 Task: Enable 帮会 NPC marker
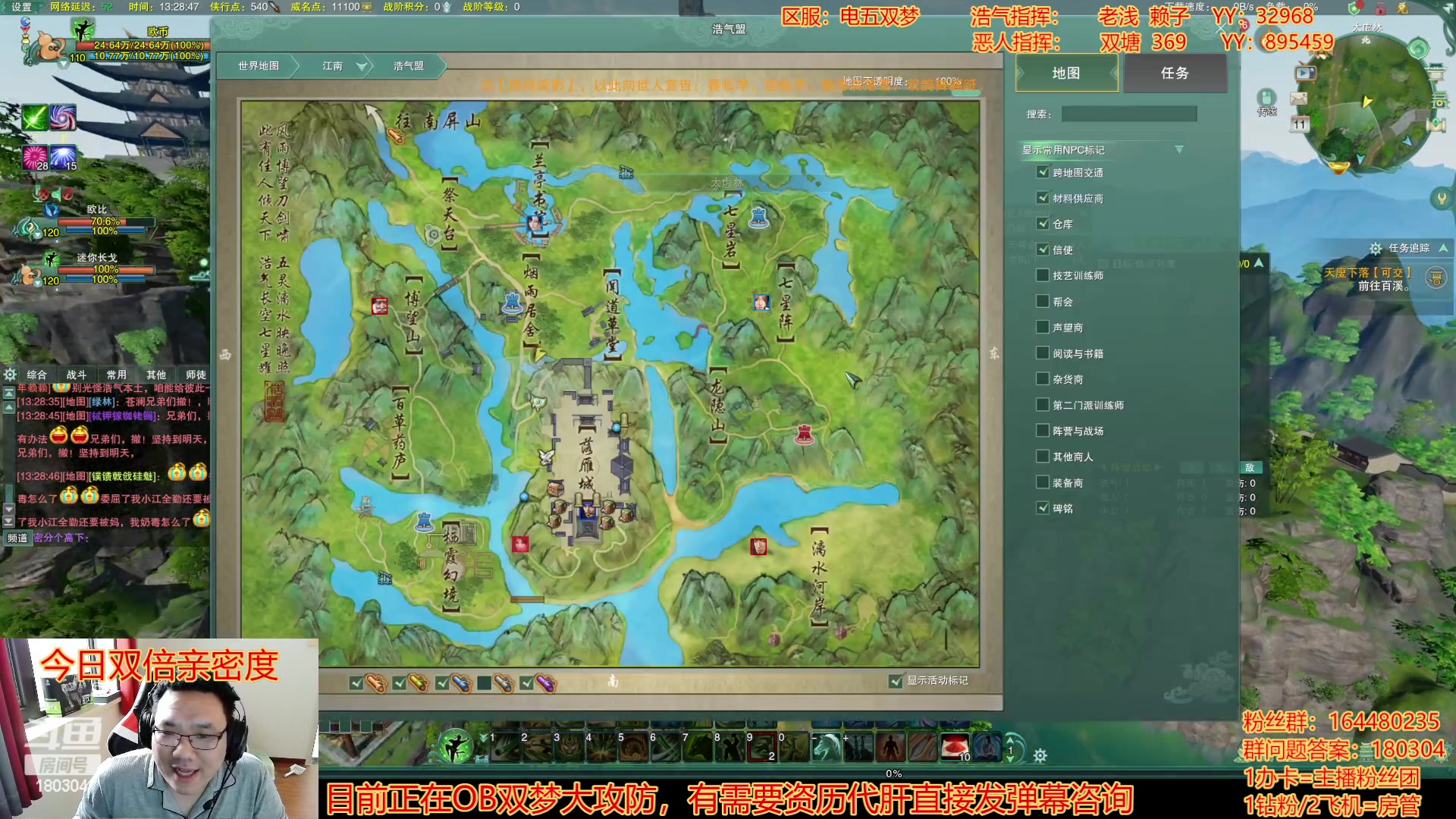1043,301
